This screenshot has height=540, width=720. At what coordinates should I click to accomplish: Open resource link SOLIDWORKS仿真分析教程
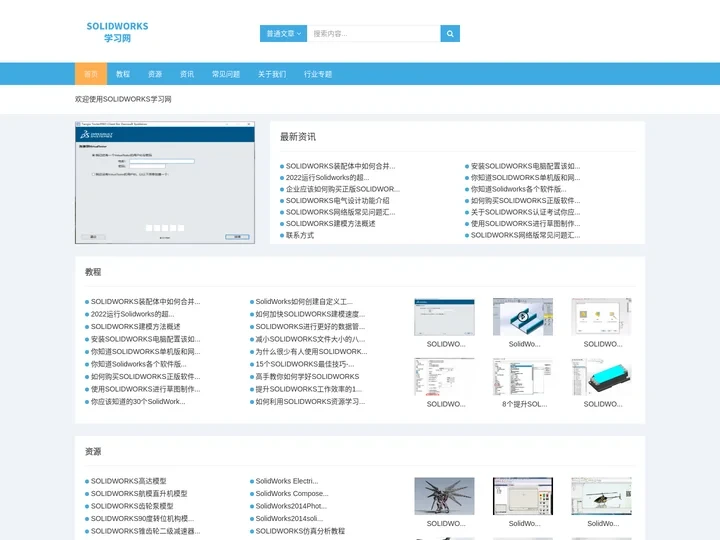pos(300,531)
